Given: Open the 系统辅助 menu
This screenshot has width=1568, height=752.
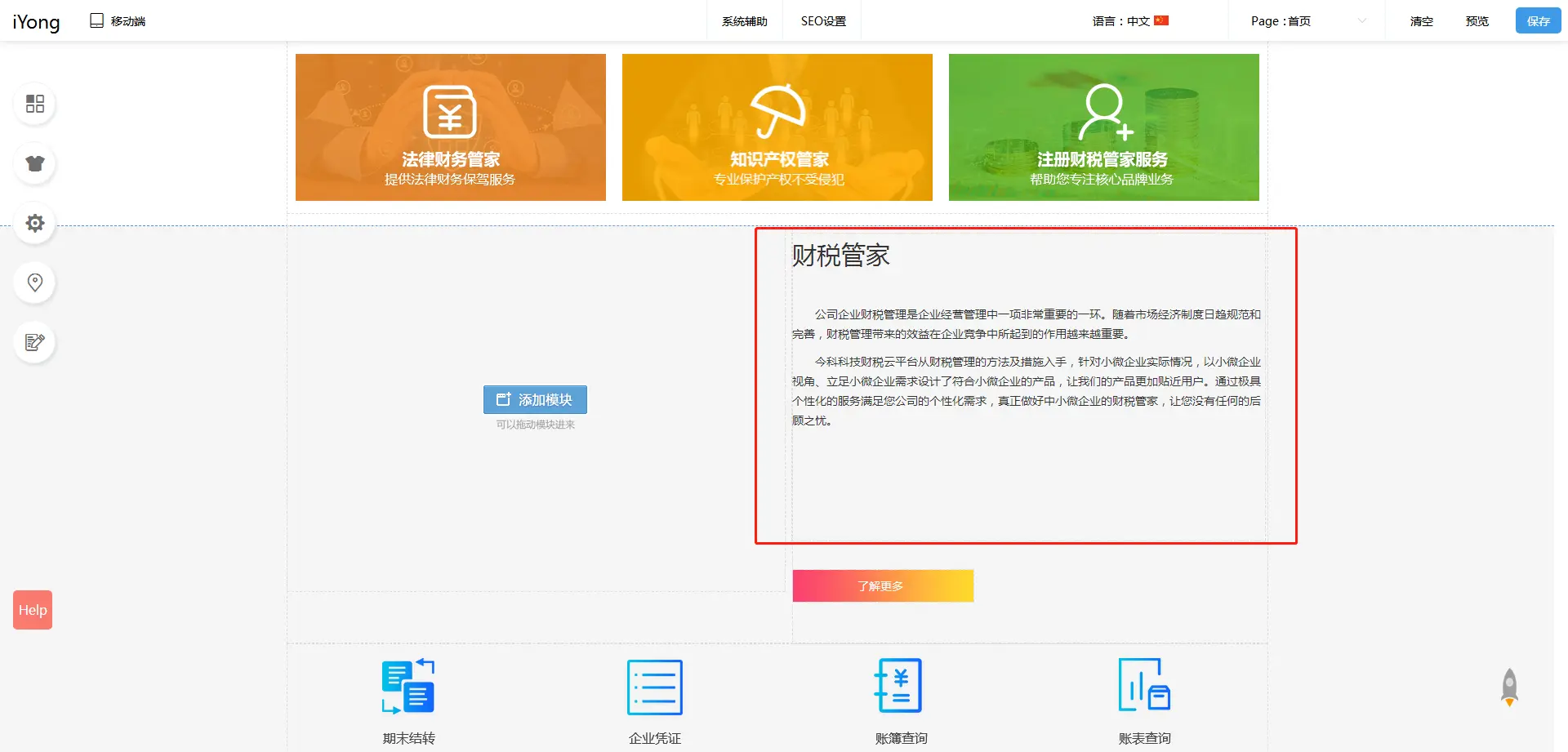Looking at the screenshot, I should point(744,21).
